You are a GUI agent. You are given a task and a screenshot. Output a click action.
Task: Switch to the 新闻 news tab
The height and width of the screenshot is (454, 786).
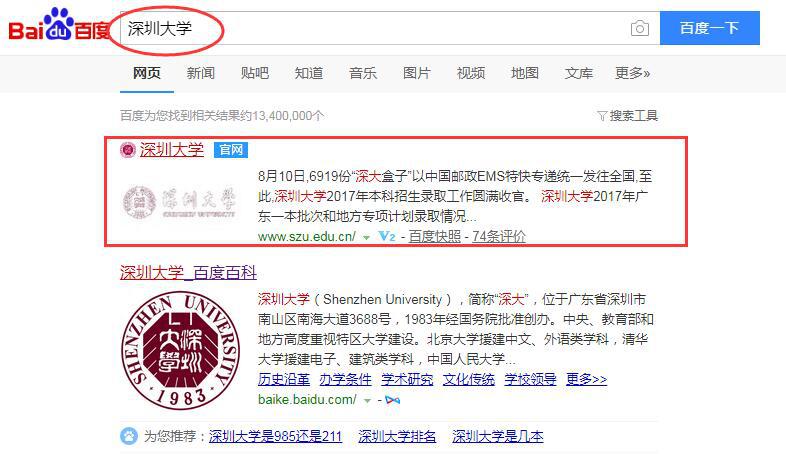point(200,73)
